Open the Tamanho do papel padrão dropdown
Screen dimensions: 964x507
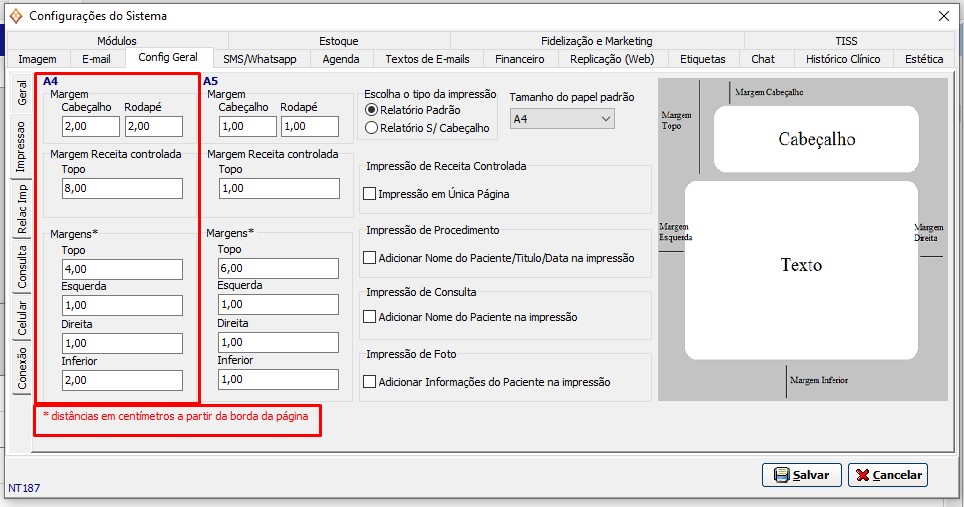tap(561, 119)
